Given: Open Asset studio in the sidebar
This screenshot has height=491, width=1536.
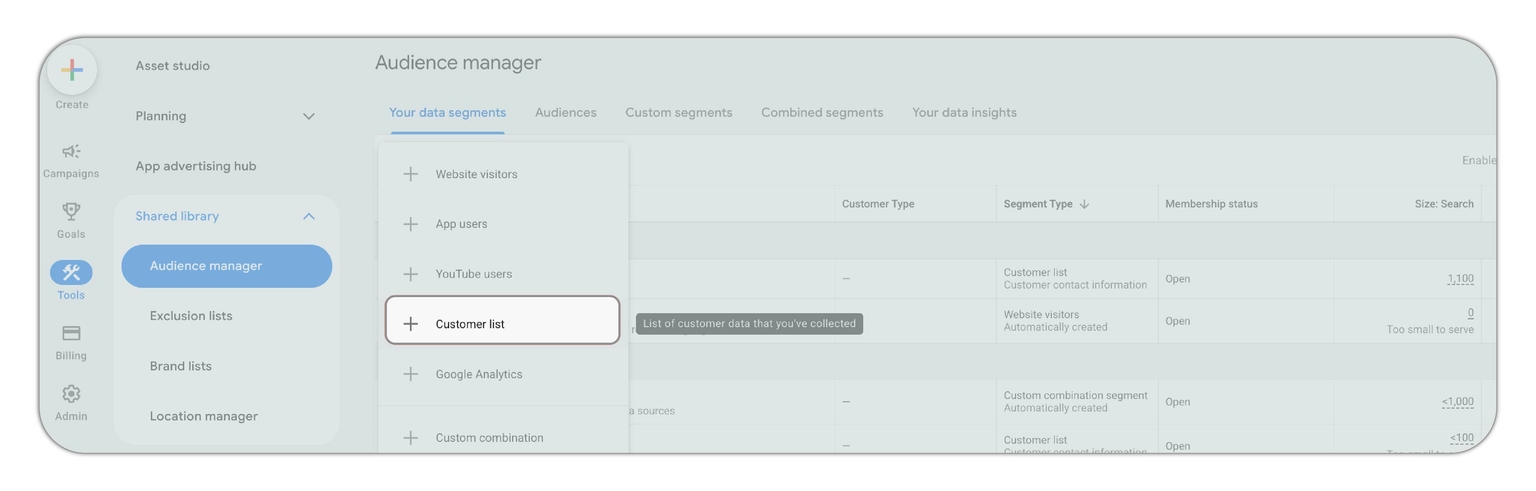Looking at the screenshot, I should pos(173,66).
